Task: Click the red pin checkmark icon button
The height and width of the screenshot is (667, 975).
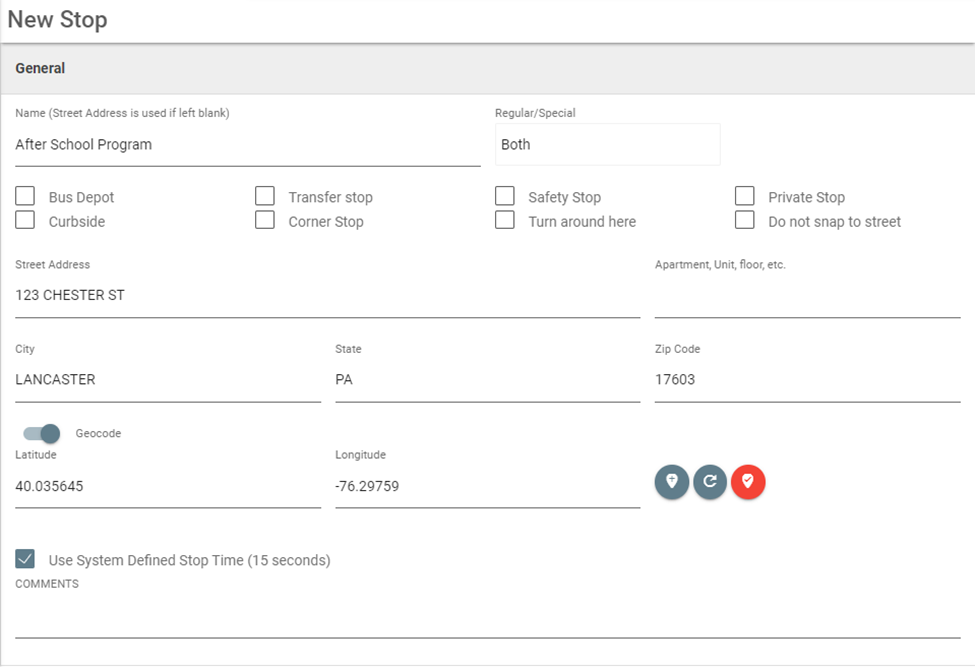Action: click(748, 482)
